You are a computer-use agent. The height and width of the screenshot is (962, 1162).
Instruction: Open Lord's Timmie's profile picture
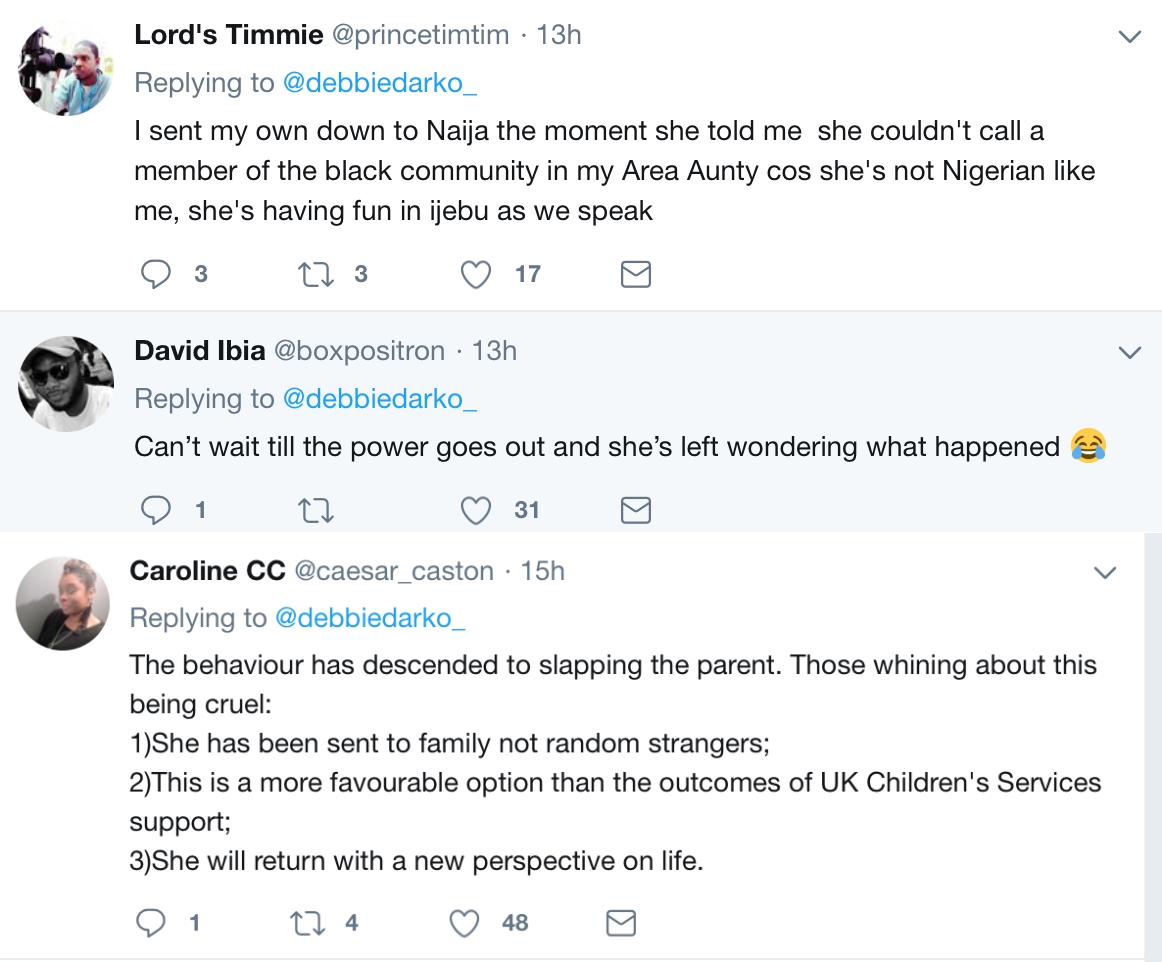[65, 69]
